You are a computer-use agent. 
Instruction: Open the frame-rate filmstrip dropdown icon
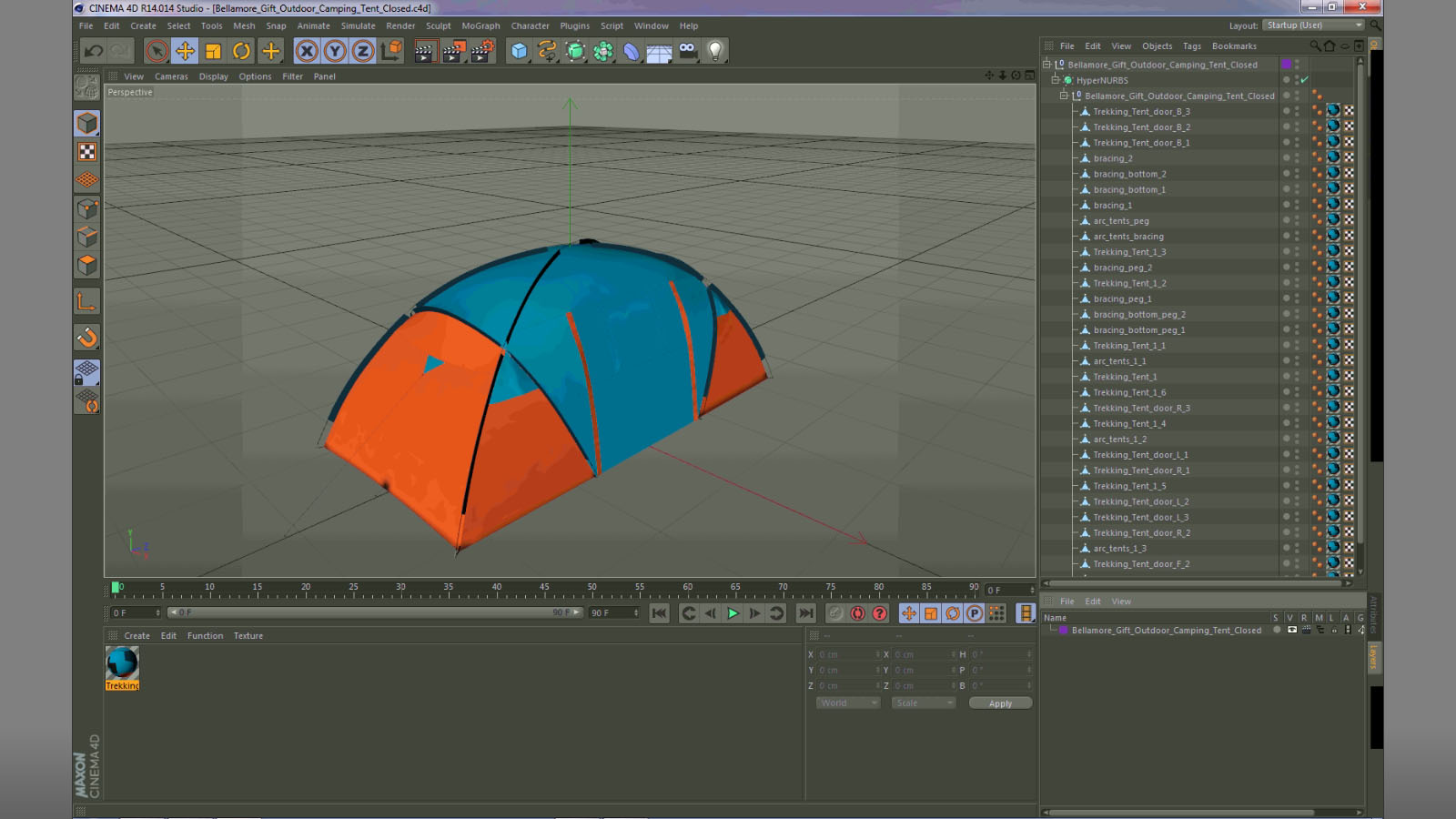pos(1026,613)
